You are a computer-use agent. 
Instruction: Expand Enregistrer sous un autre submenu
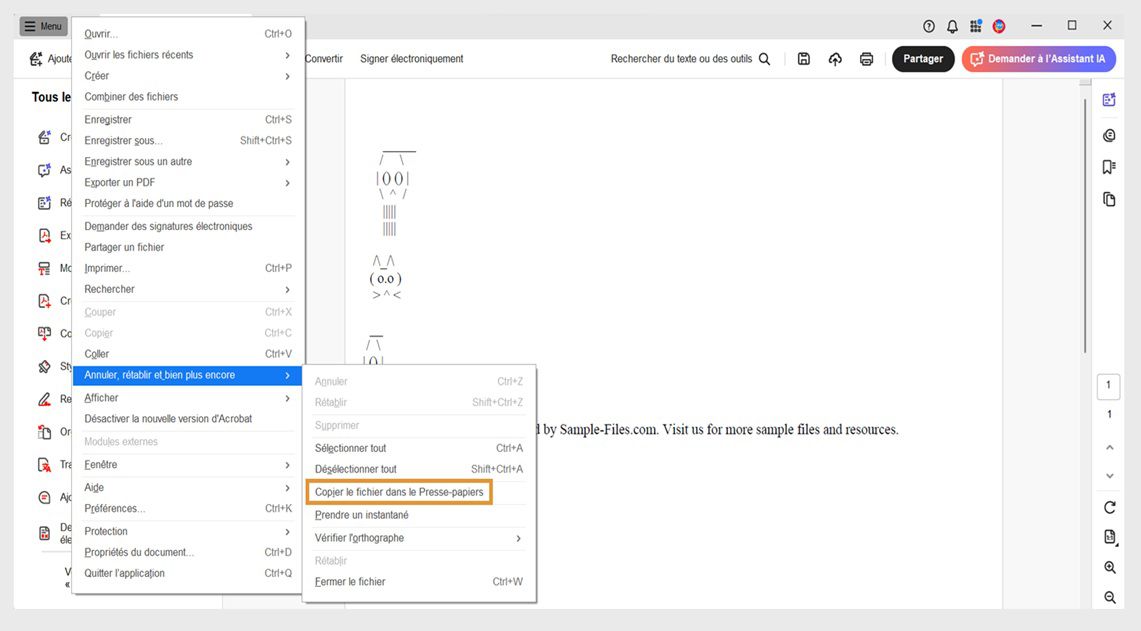pyautogui.click(x=188, y=162)
